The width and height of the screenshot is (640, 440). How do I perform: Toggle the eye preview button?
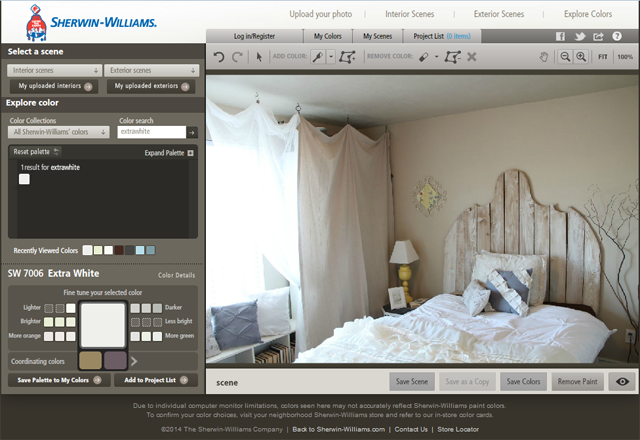(622, 382)
